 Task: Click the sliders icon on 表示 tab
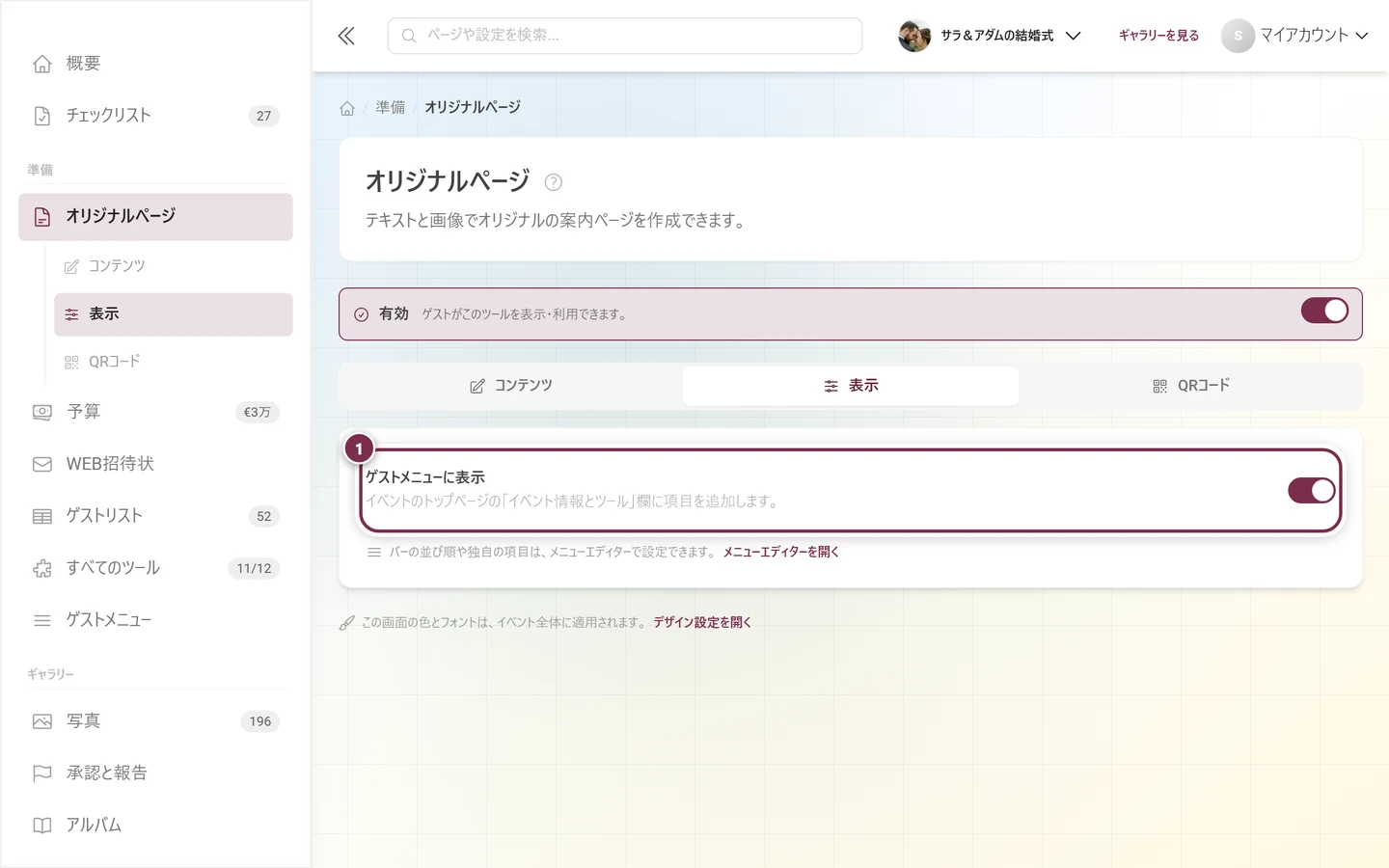[x=831, y=386]
